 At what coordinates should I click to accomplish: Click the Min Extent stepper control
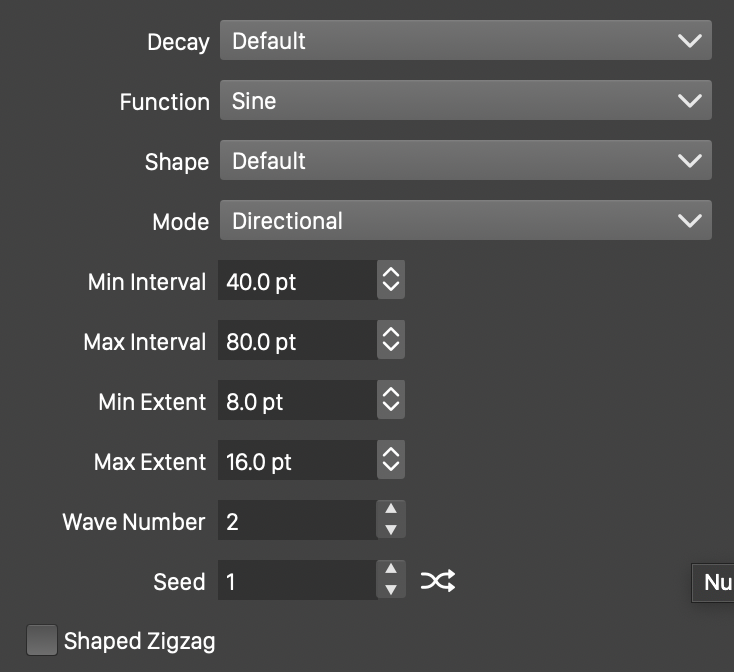coord(391,401)
